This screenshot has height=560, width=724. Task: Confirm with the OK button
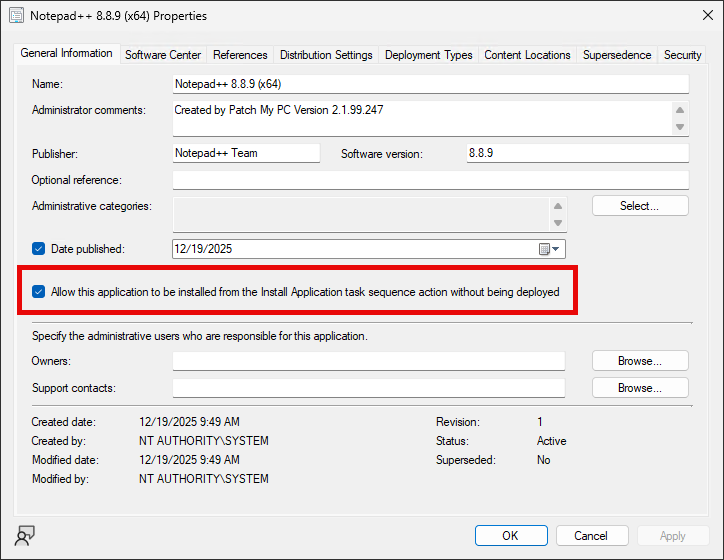[x=511, y=536]
